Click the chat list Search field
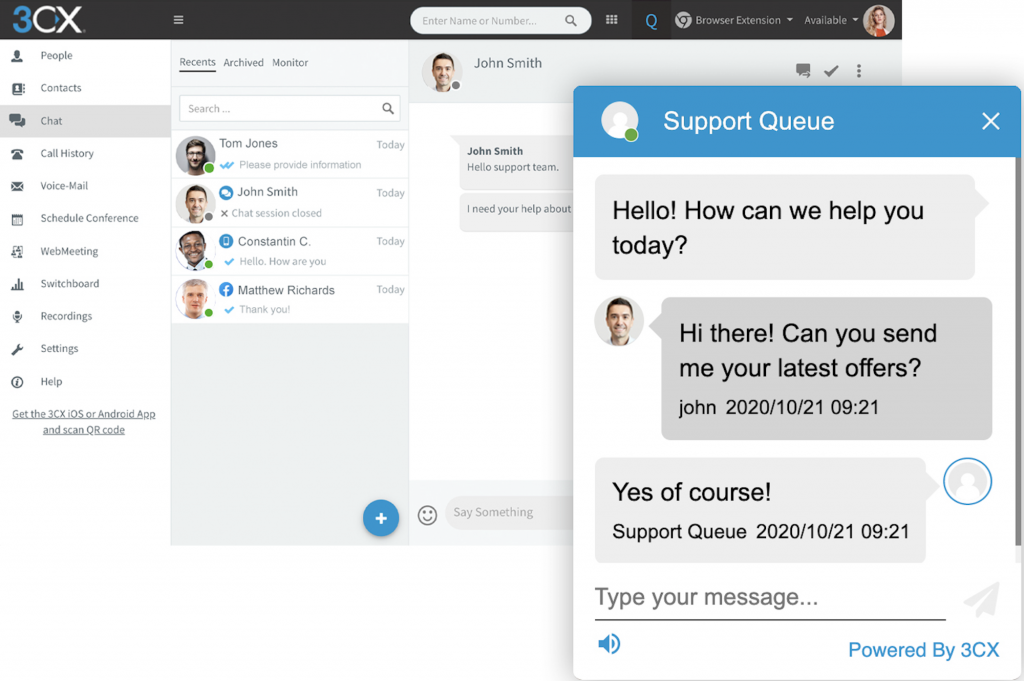Image resolution: width=1024 pixels, height=681 pixels. tap(280, 109)
